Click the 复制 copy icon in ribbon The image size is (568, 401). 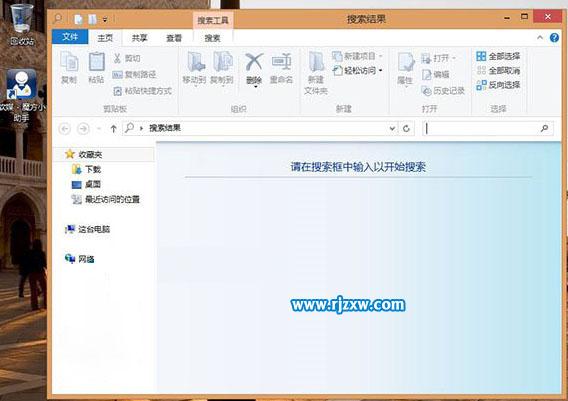click(69, 62)
